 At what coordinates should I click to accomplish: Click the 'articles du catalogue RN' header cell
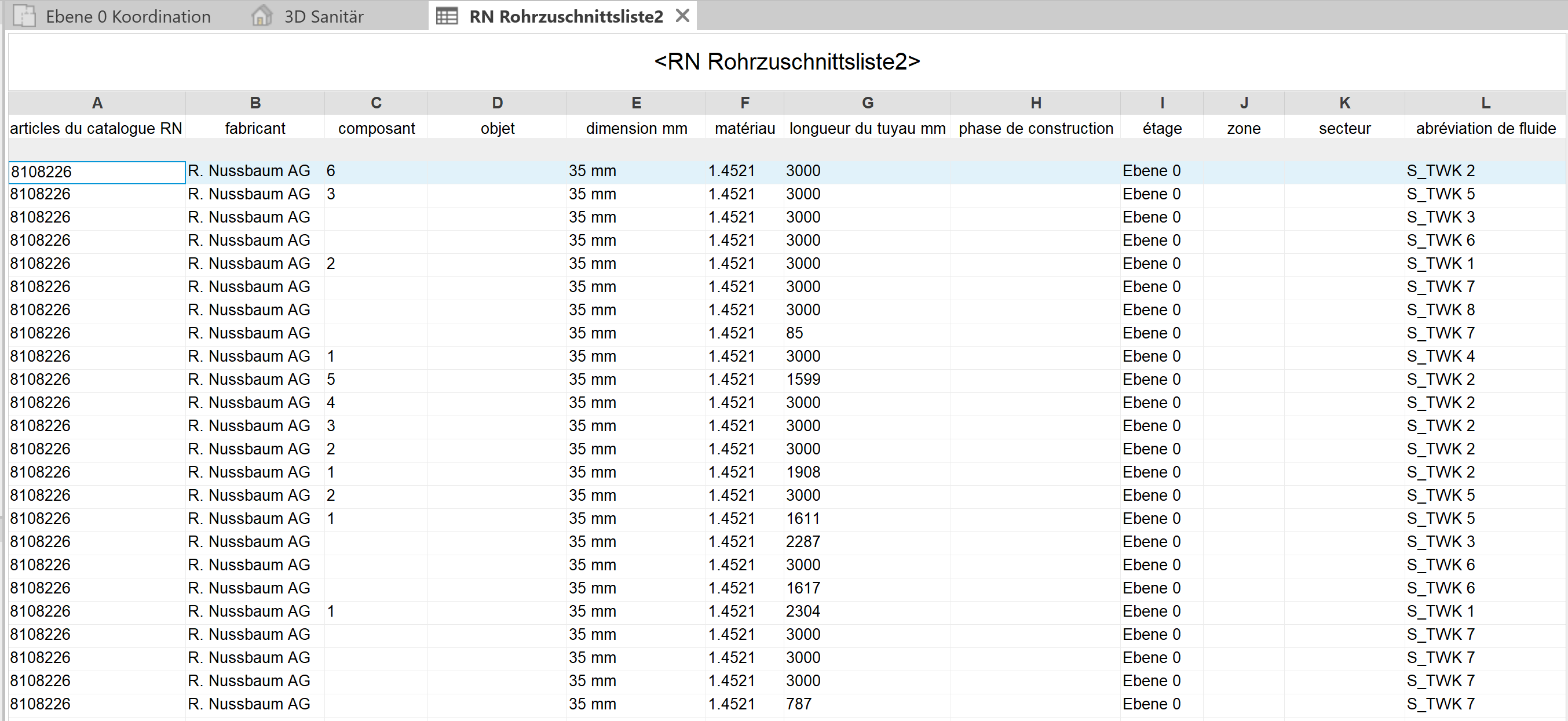[x=96, y=129]
